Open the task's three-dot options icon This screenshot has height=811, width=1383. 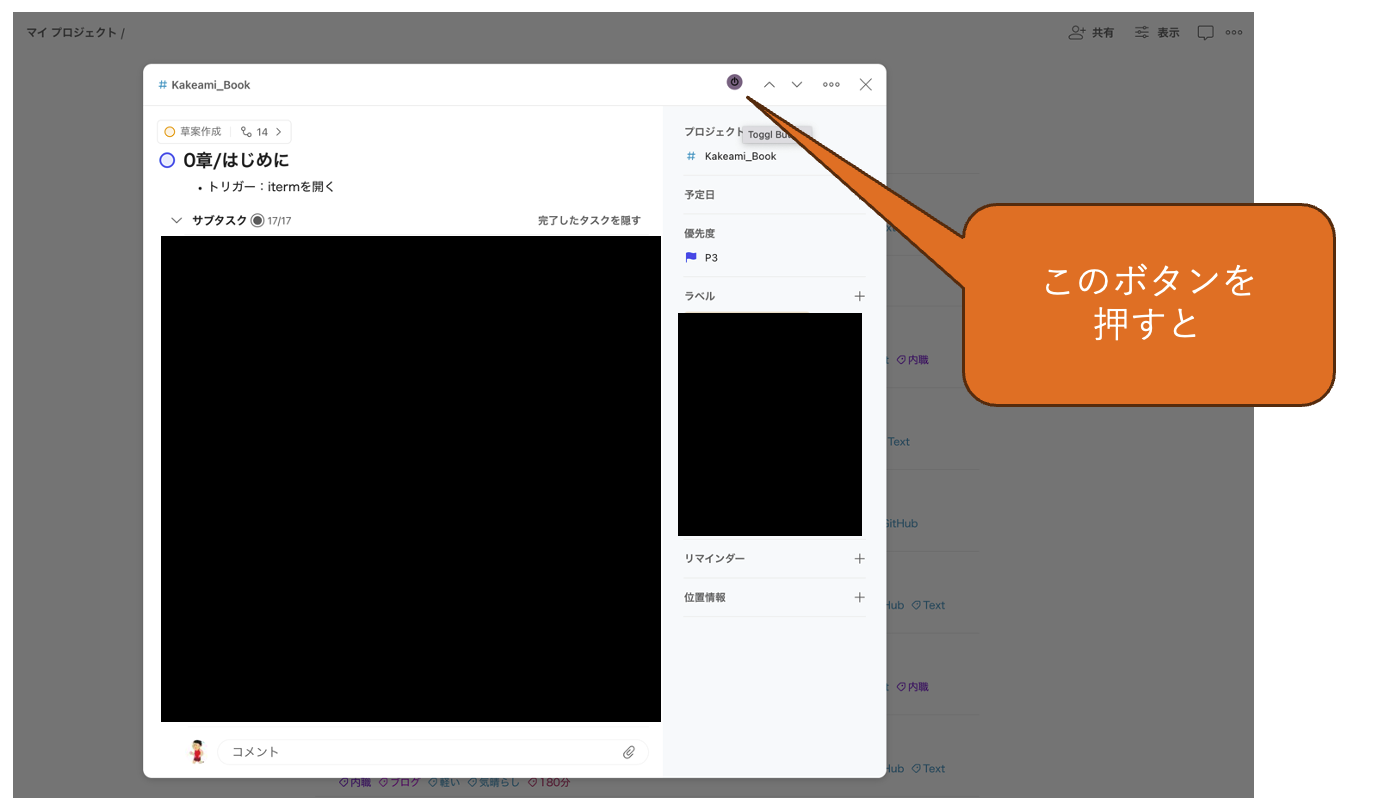tap(831, 84)
